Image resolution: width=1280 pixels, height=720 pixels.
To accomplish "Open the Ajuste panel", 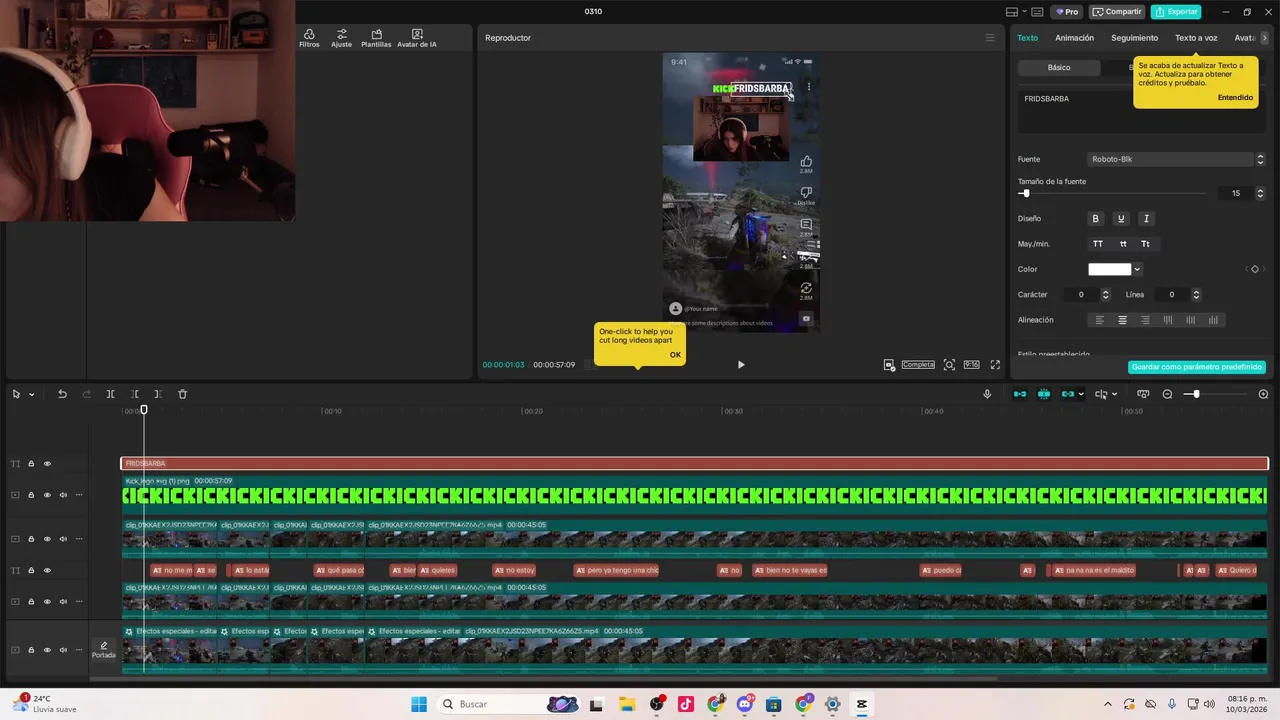I will [342, 38].
